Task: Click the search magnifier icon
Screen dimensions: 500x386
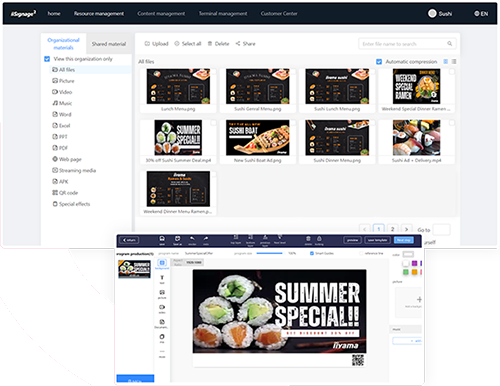Action: [x=450, y=44]
